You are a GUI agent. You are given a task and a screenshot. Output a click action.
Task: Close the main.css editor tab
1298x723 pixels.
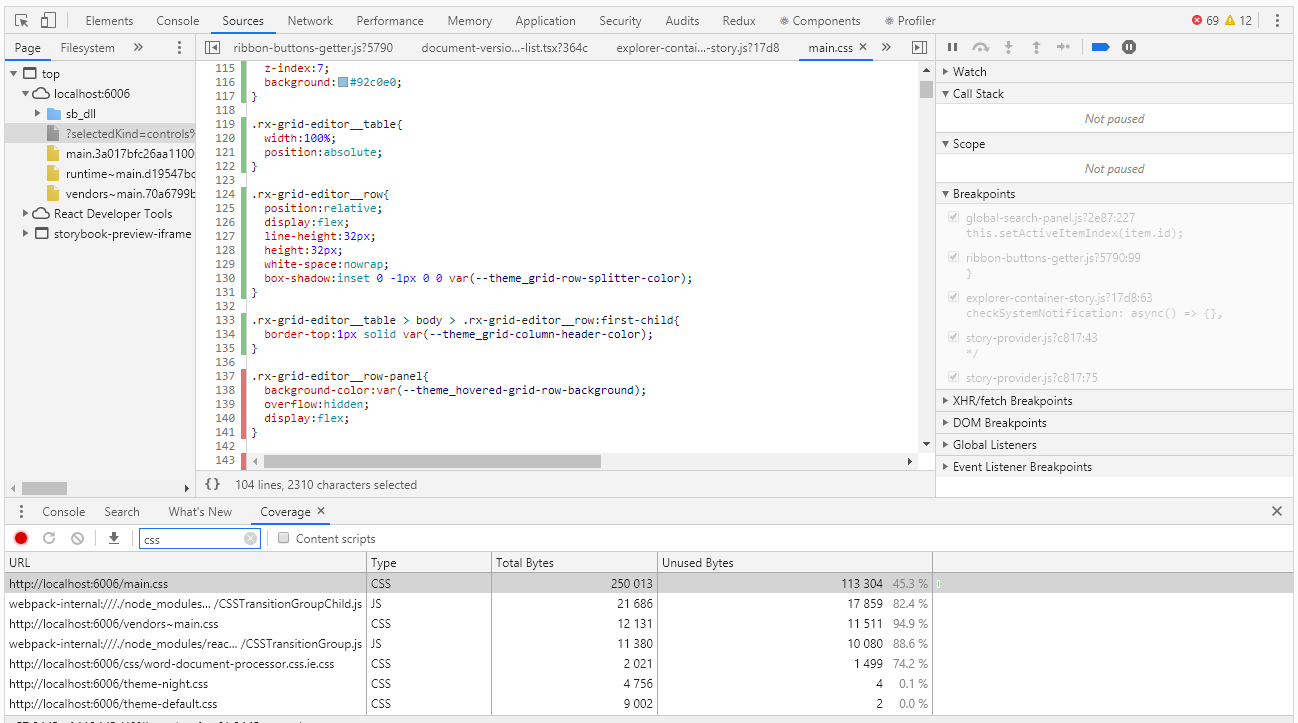(x=862, y=47)
